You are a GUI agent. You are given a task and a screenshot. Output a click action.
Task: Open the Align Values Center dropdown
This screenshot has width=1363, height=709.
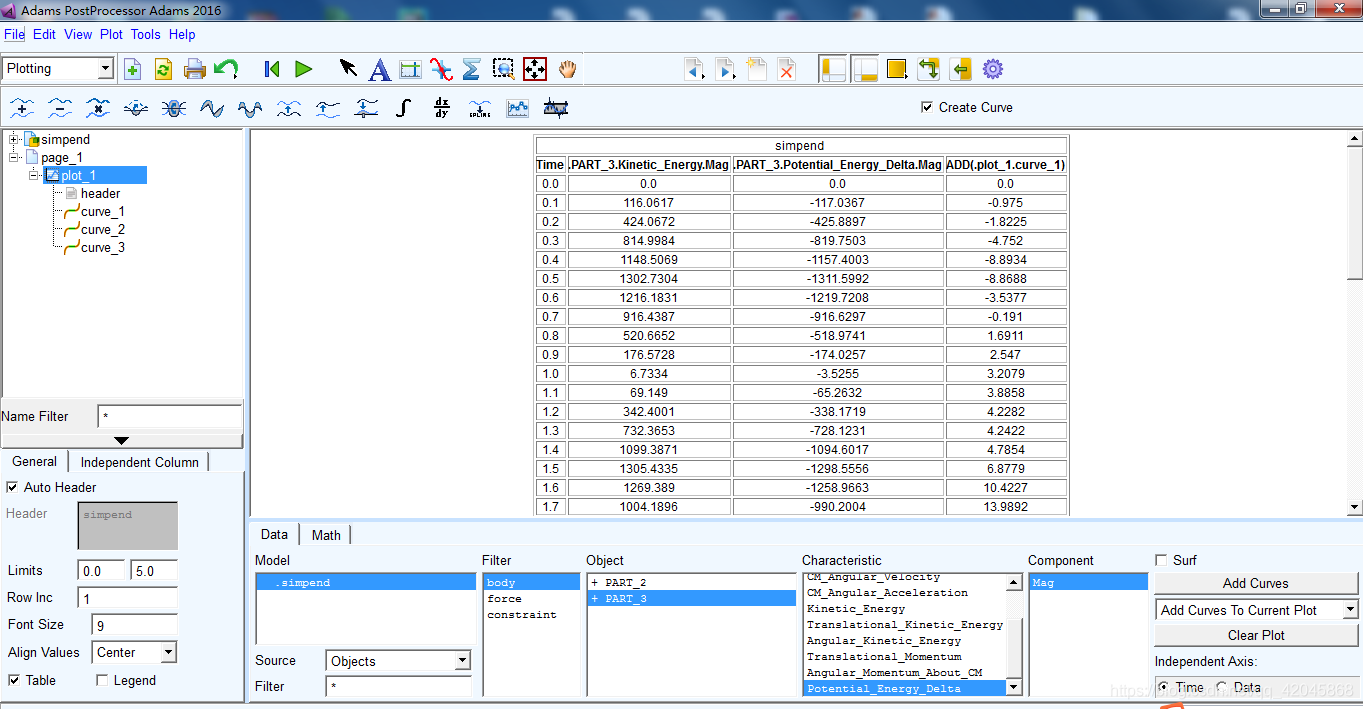pyautogui.click(x=167, y=652)
